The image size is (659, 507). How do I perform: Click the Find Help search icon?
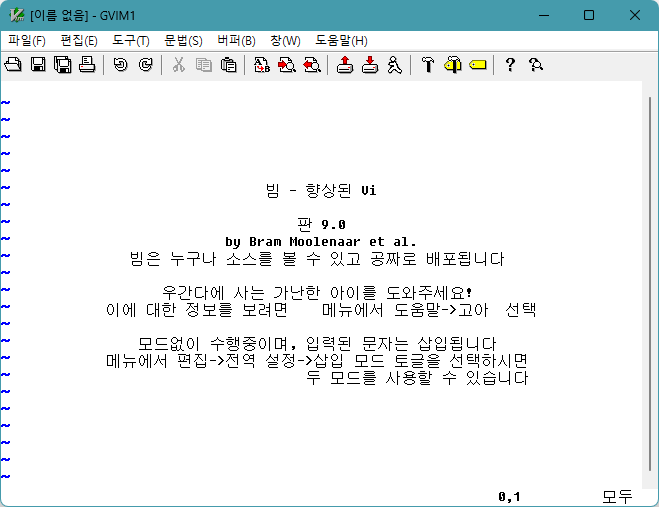[x=535, y=65]
